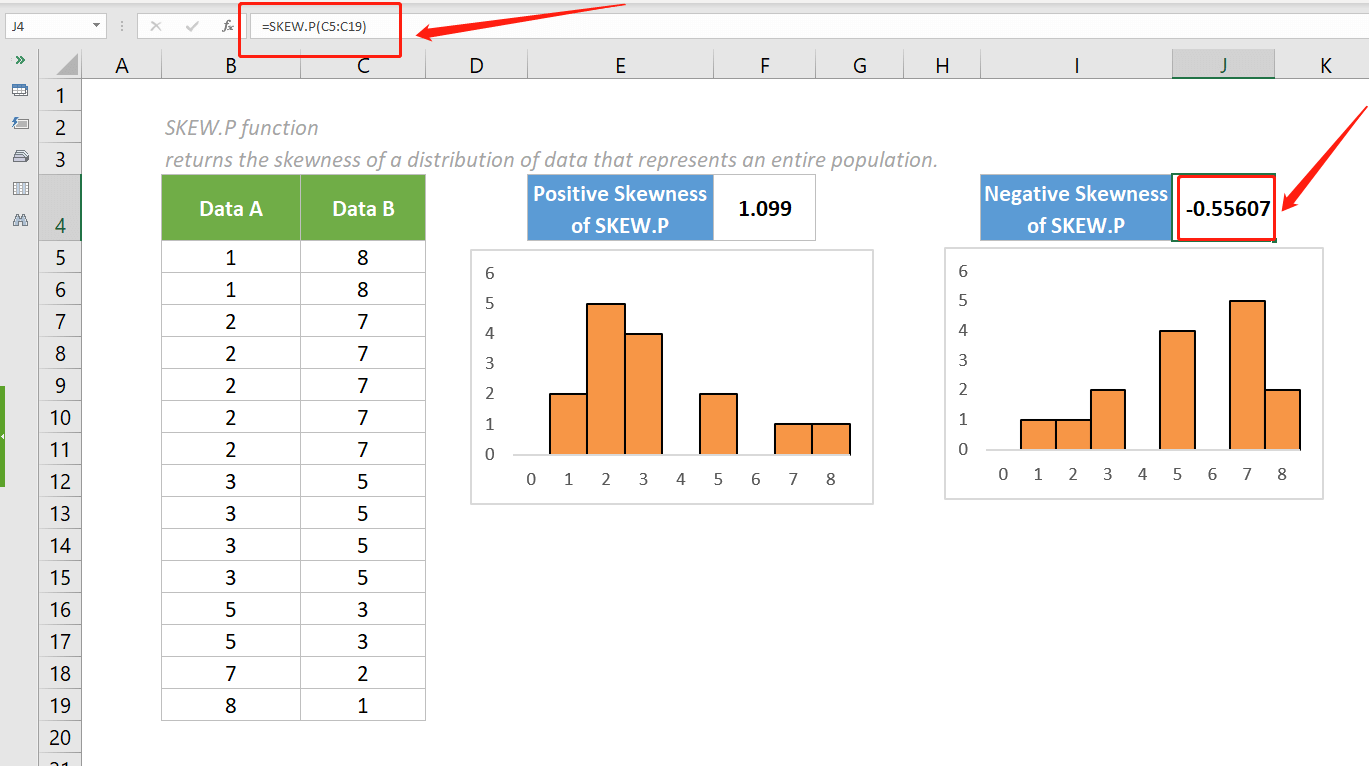The width and height of the screenshot is (1369, 766).
Task: Click the layers stack icon in the sidebar
Action: (x=21, y=155)
